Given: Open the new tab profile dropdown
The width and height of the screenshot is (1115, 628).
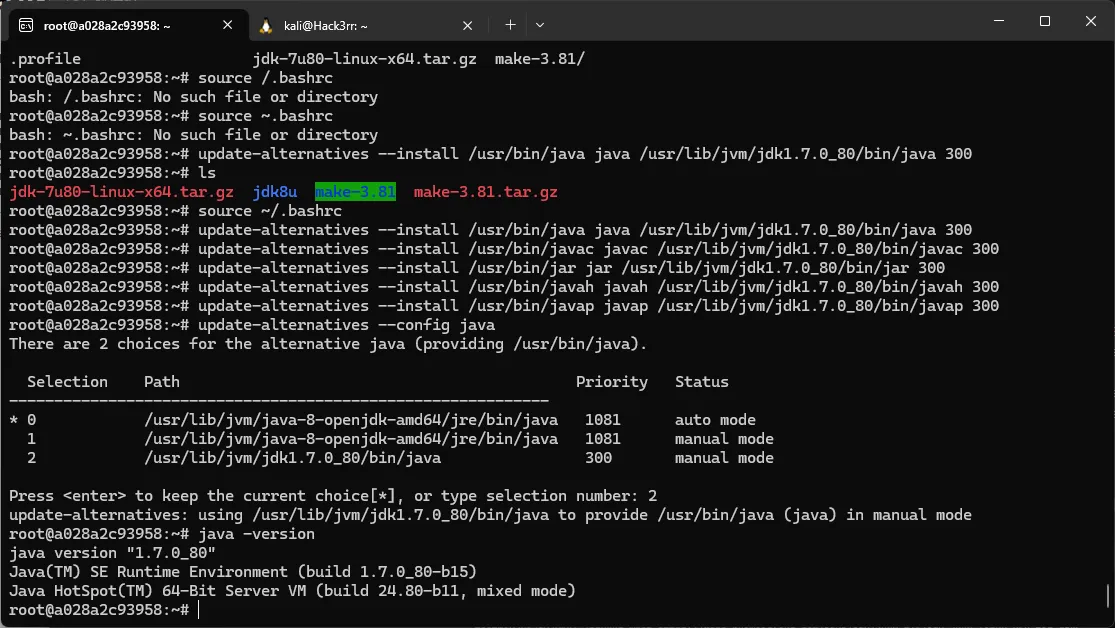Looking at the screenshot, I should 540,25.
